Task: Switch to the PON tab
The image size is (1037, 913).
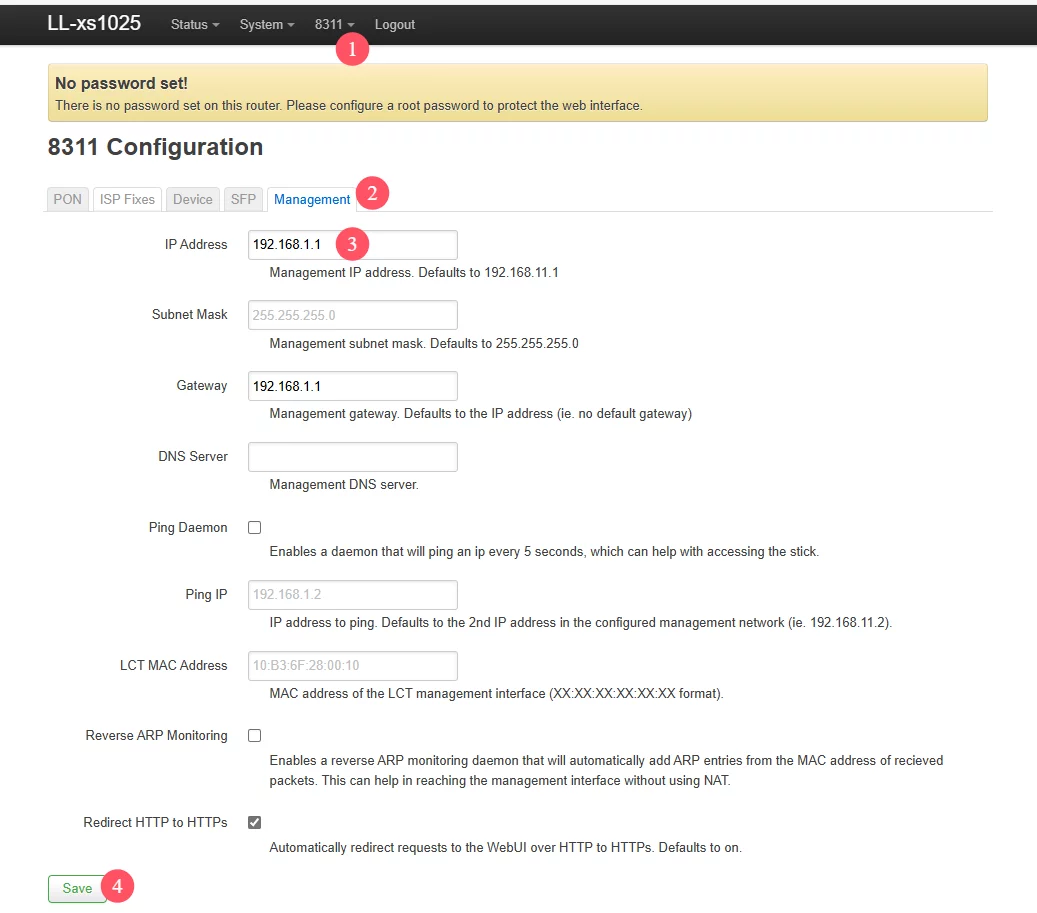Action: [x=67, y=199]
